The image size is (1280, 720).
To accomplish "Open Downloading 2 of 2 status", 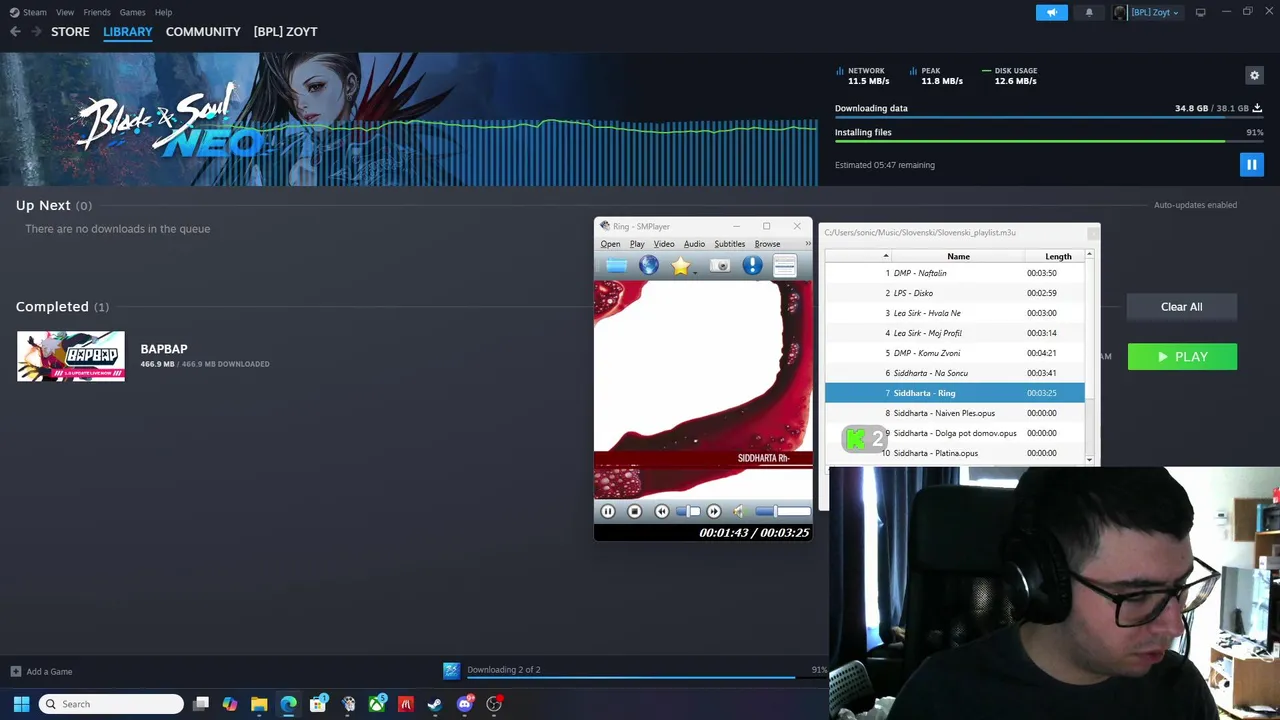I will pos(503,670).
